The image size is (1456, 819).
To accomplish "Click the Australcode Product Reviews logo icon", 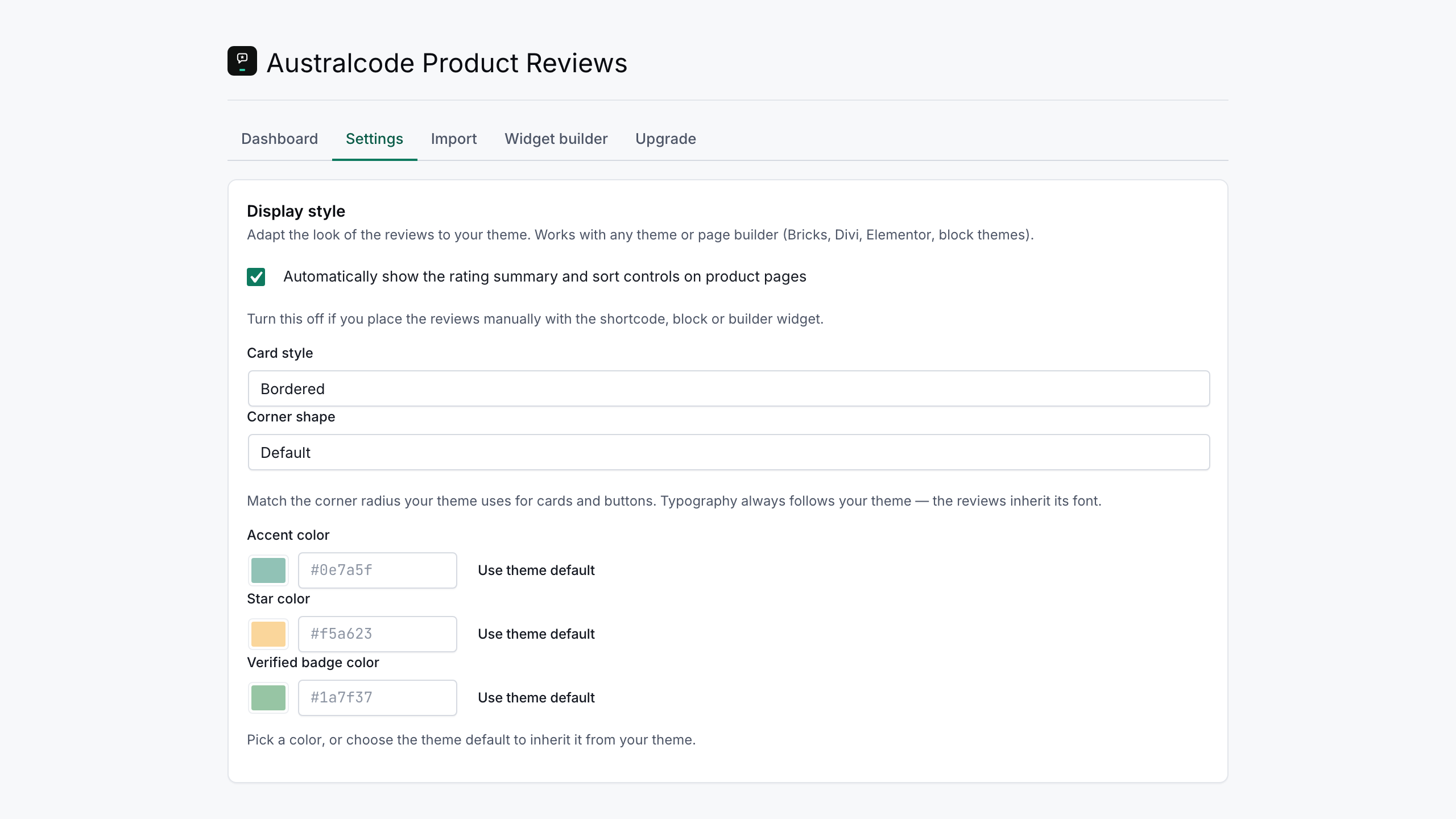I will coord(242,61).
